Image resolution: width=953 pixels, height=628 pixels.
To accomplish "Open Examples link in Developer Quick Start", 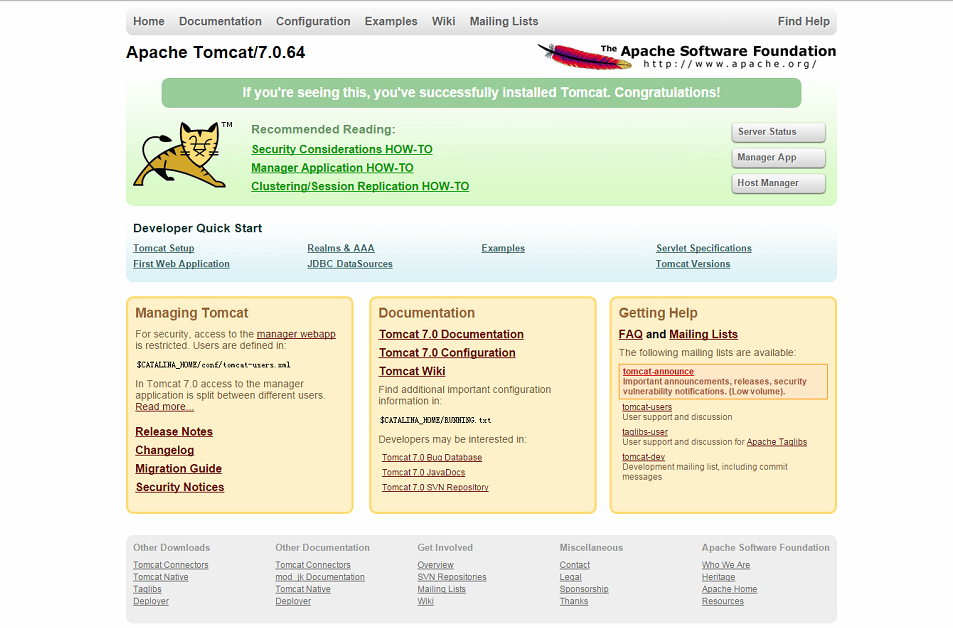I will tap(503, 248).
